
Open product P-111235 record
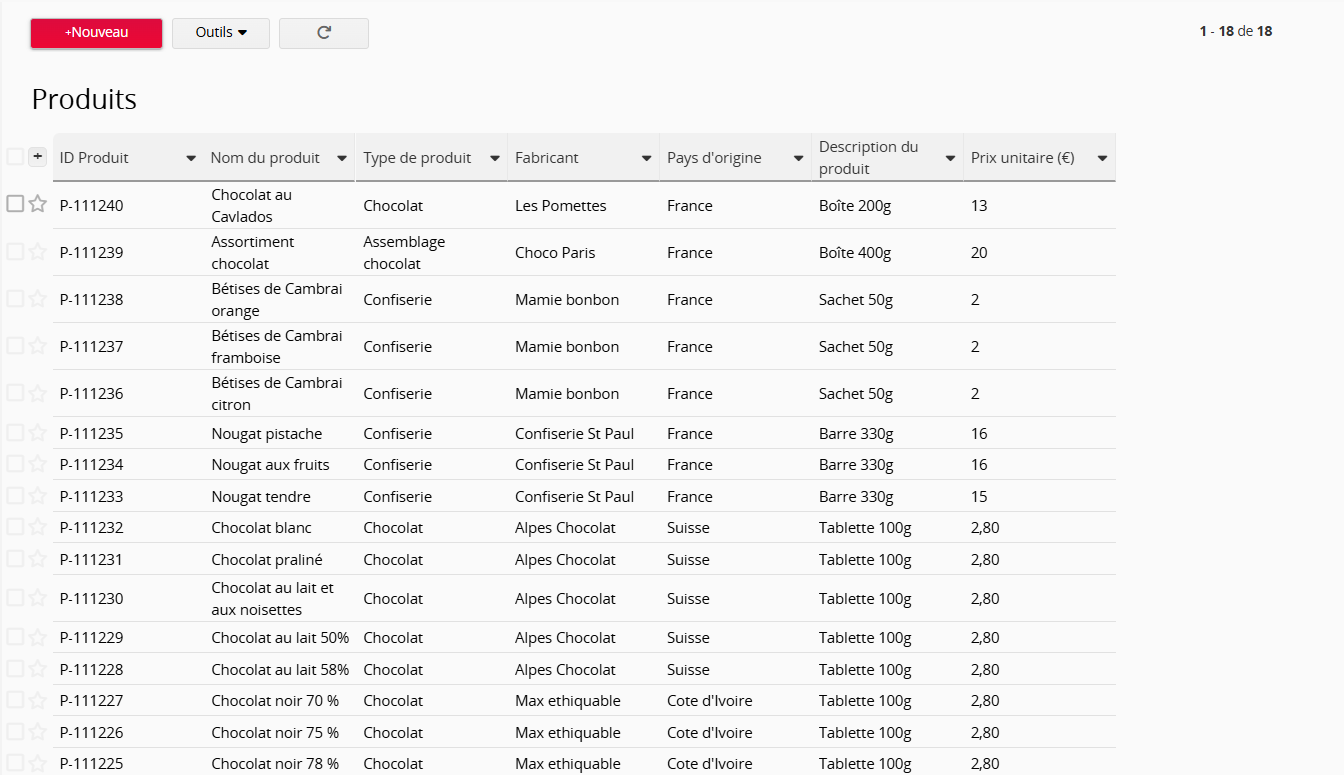click(92, 434)
